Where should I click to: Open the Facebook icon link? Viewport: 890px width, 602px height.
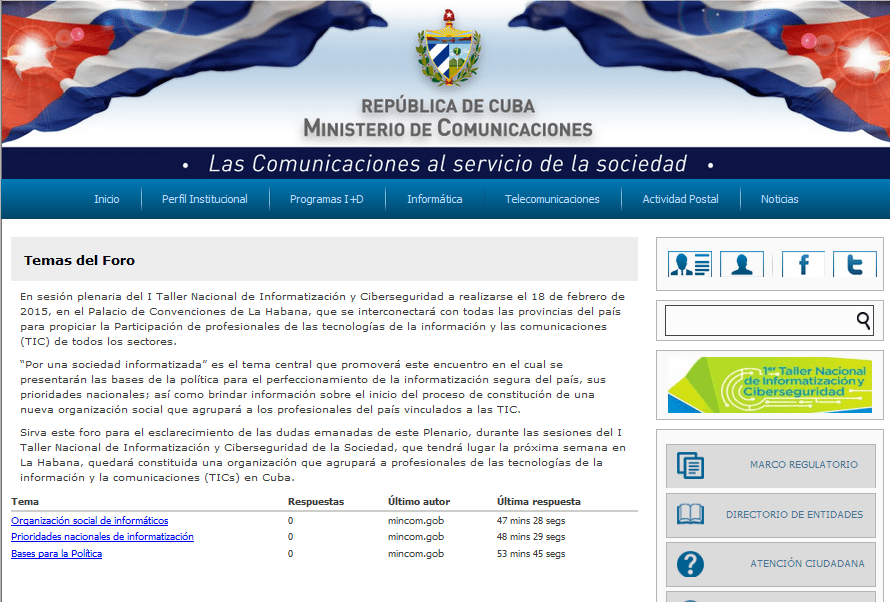point(803,264)
